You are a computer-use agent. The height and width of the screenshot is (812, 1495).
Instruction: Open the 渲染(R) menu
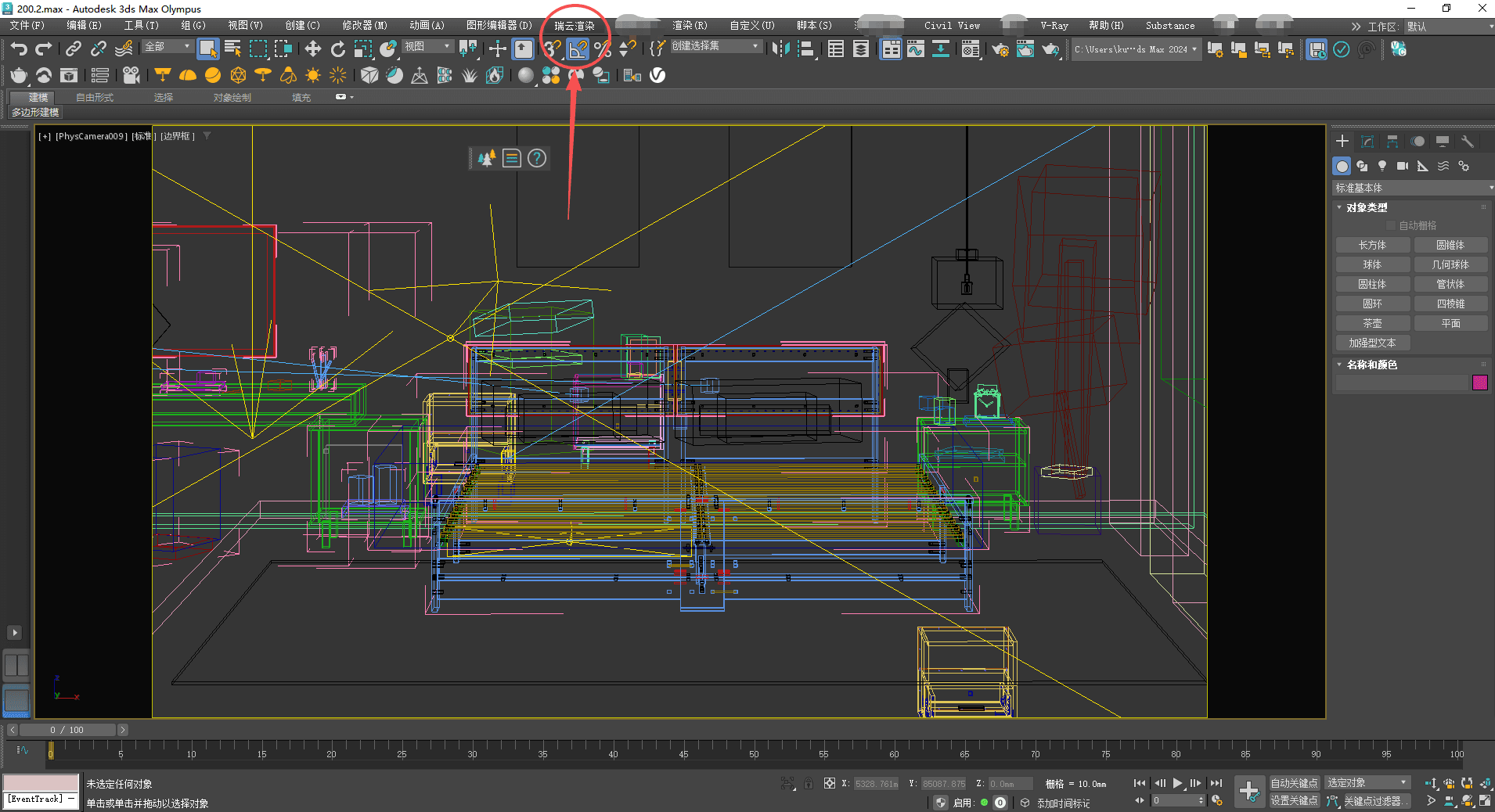[x=690, y=26]
